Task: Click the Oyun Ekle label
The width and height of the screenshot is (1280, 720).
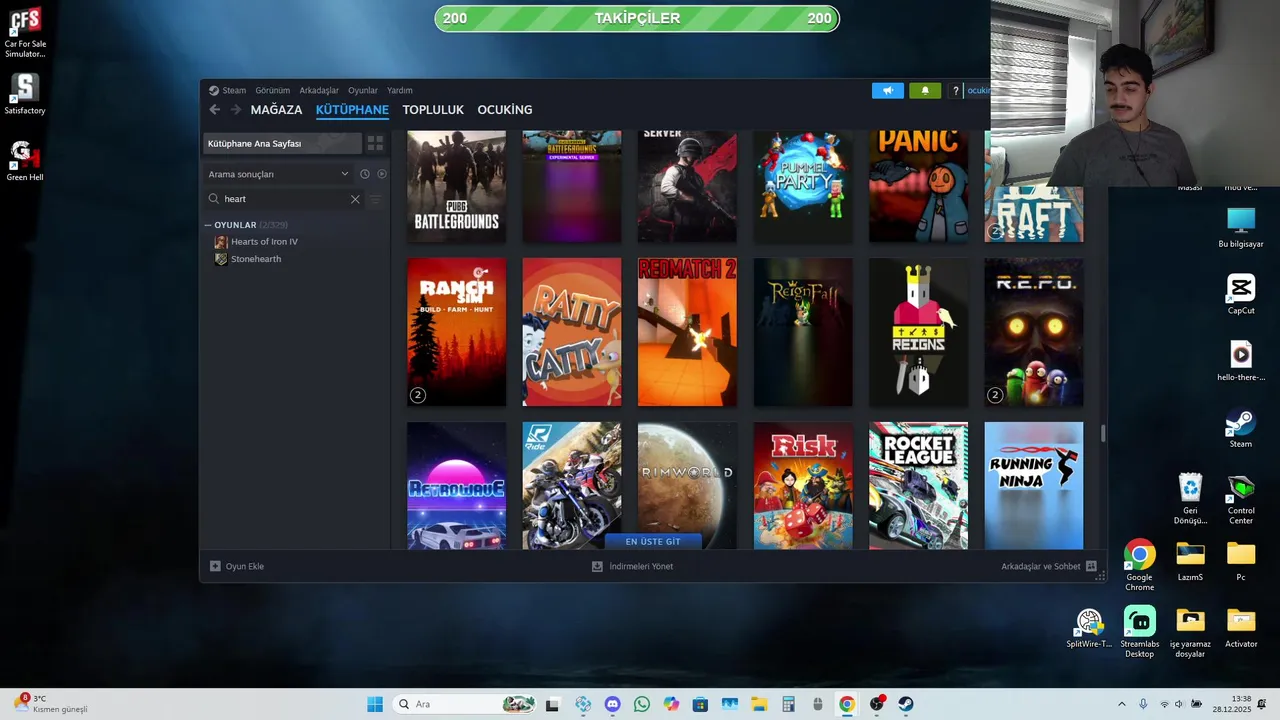Action: click(x=245, y=566)
